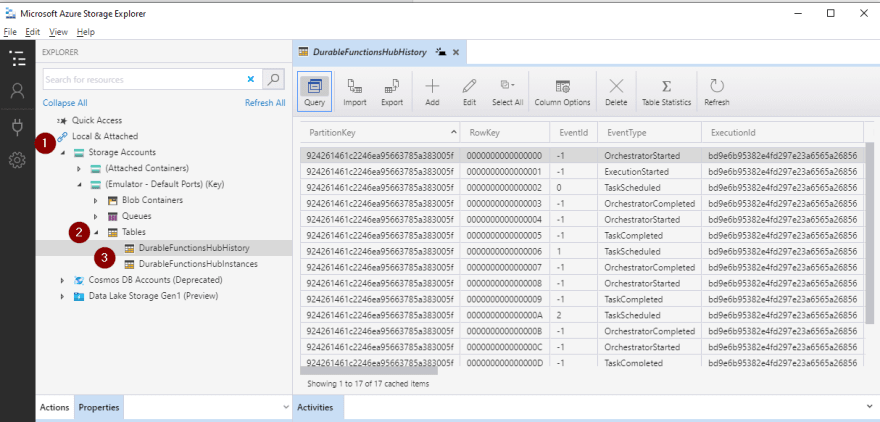Collapse the Tables node

[96, 232]
